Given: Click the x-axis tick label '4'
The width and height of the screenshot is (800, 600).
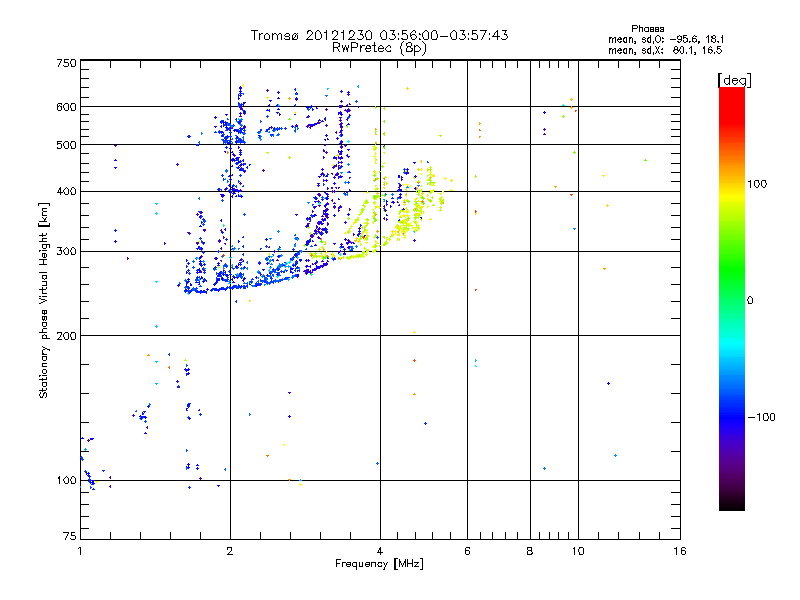Looking at the screenshot, I should pos(380,551).
